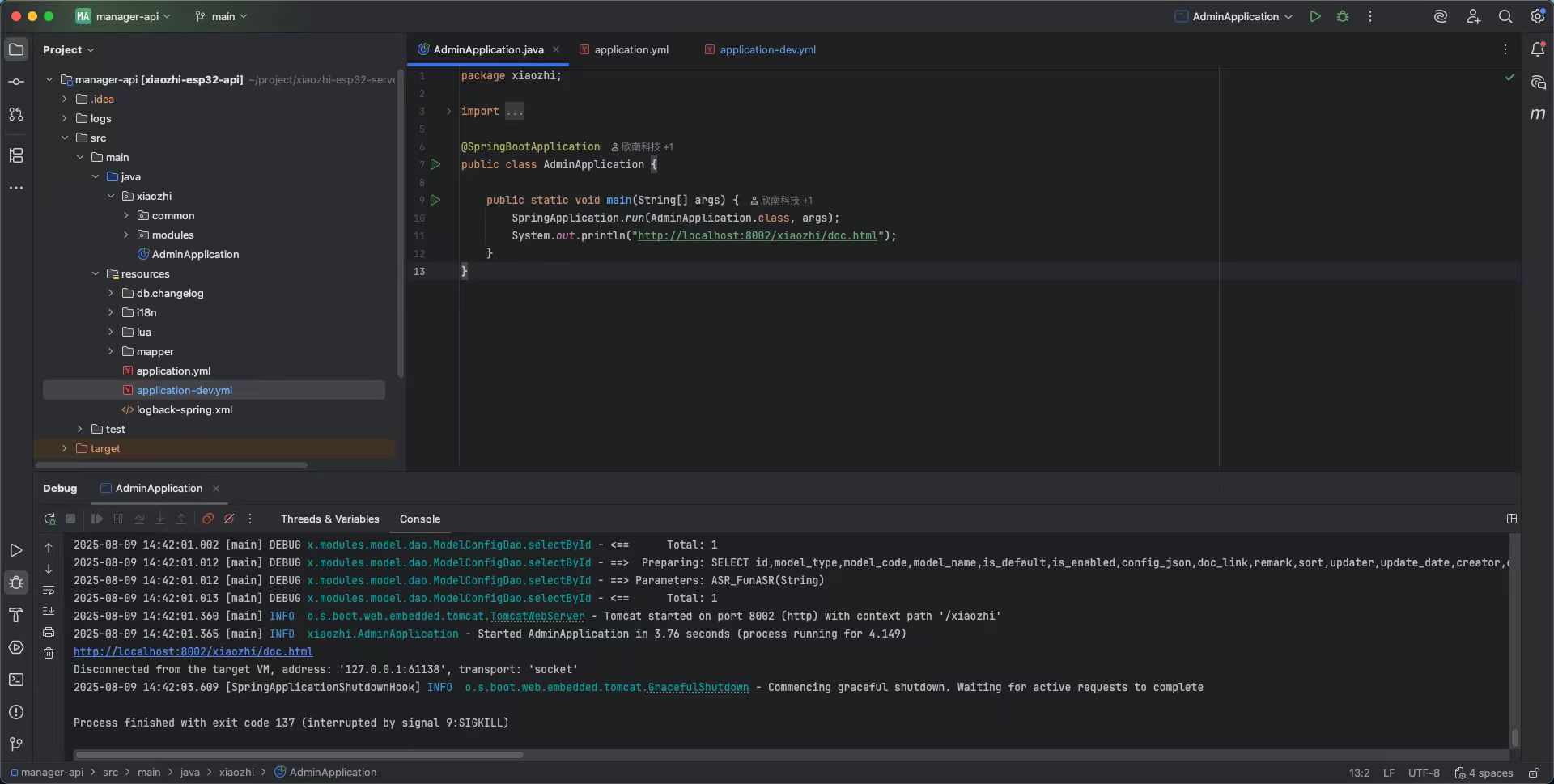The height and width of the screenshot is (784, 1554).
Task: Open the AdminApplication run configuration dropdown
Action: (1233, 16)
